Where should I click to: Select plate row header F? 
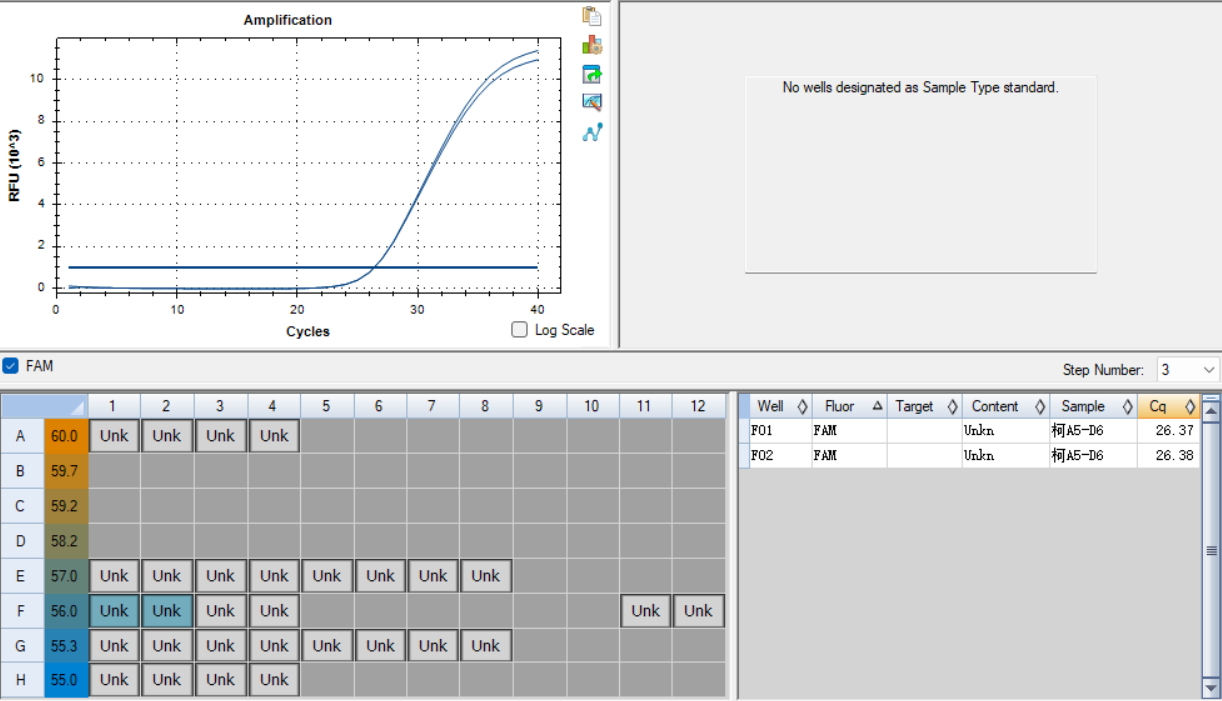point(21,611)
